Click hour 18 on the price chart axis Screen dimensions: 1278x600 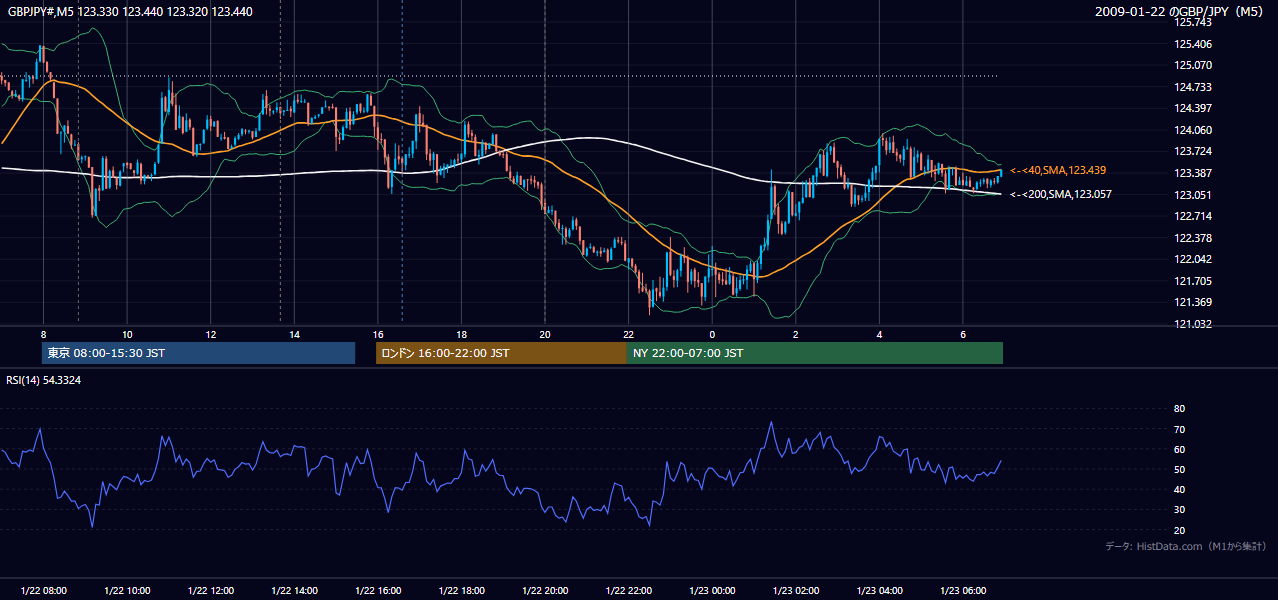coord(461,334)
